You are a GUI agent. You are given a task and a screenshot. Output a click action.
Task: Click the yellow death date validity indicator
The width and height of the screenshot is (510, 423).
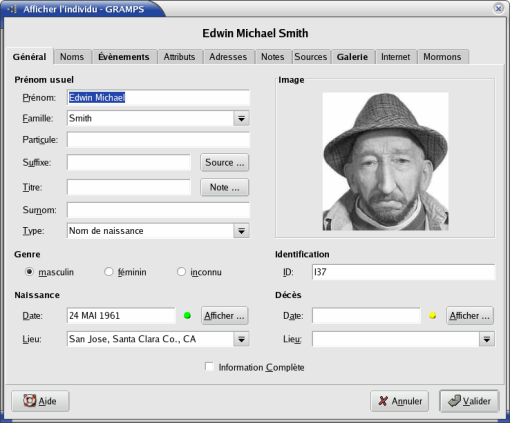pyautogui.click(x=433, y=315)
